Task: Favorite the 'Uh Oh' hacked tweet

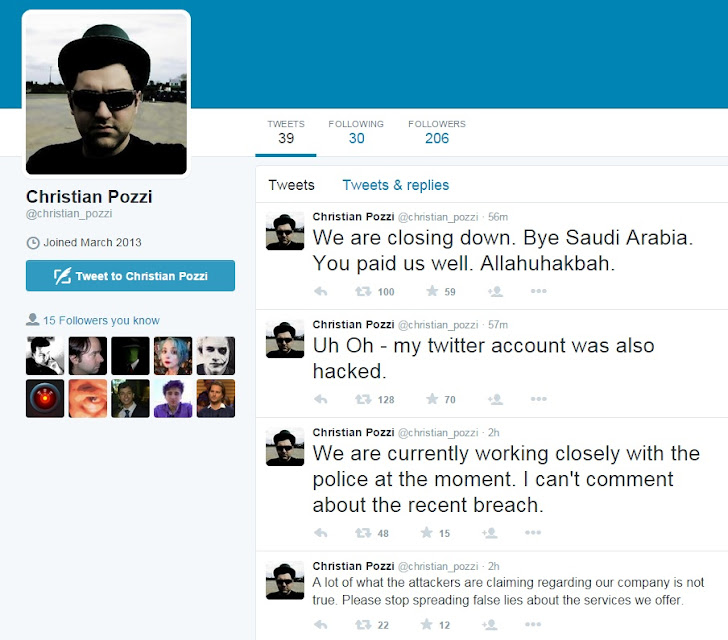Action: (x=432, y=399)
